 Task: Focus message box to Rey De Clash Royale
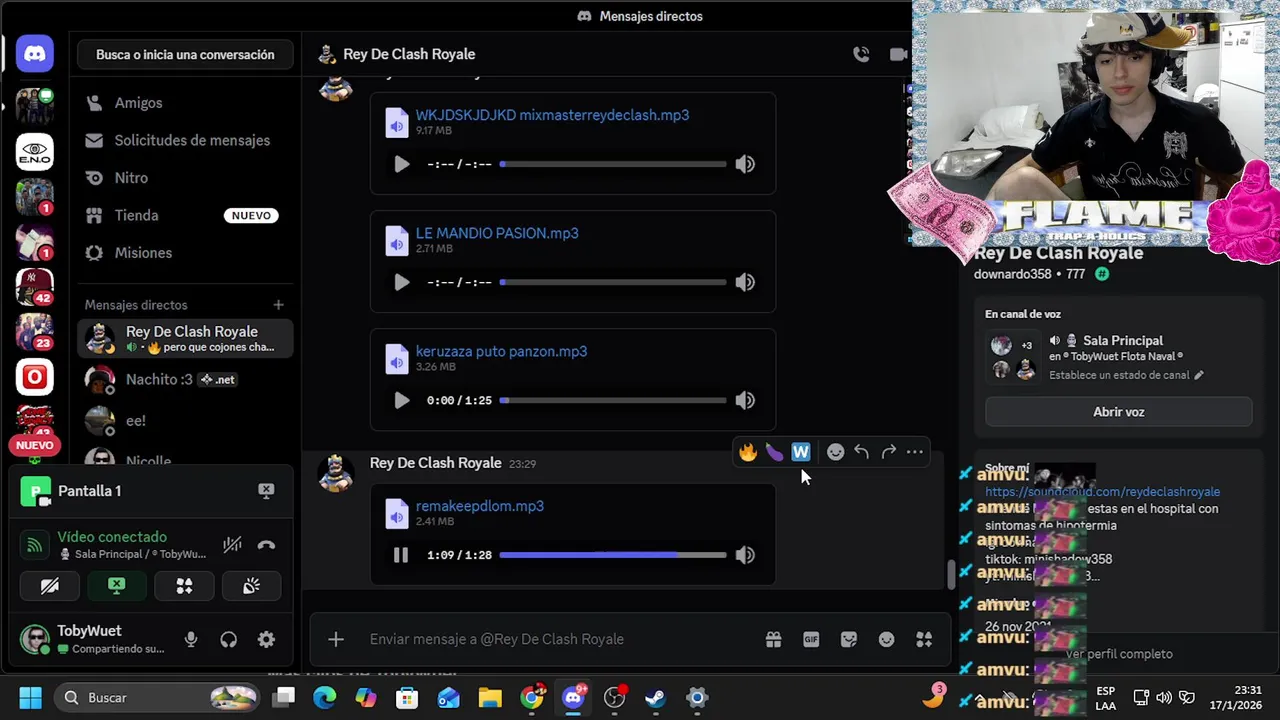pos(560,639)
